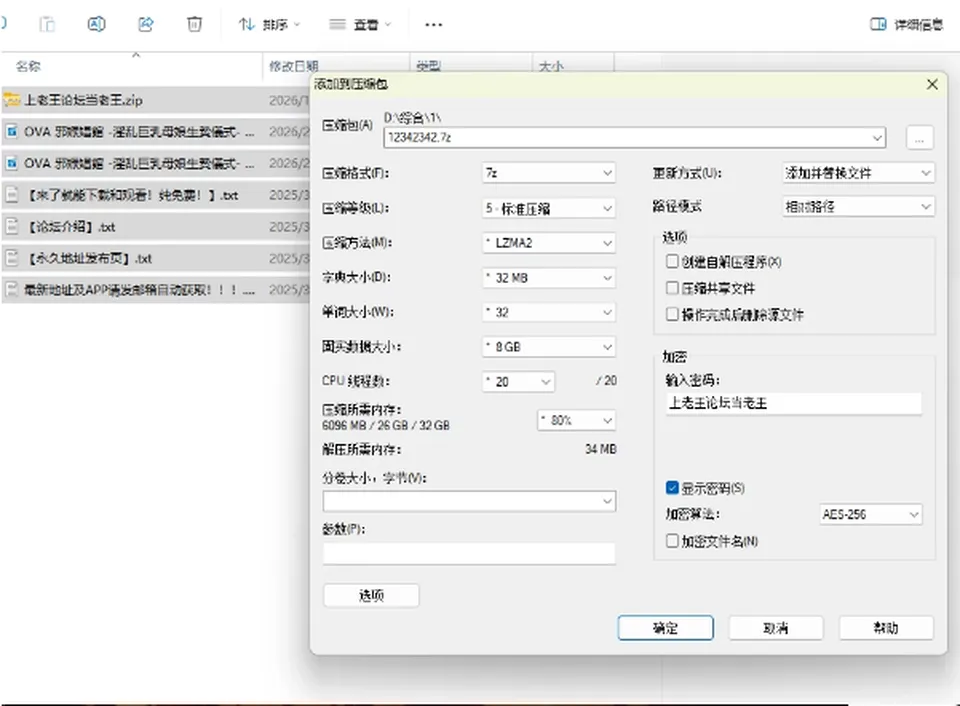Toggle the 详细信息 details pane
The width and height of the screenshot is (960, 706).
tap(907, 24)
